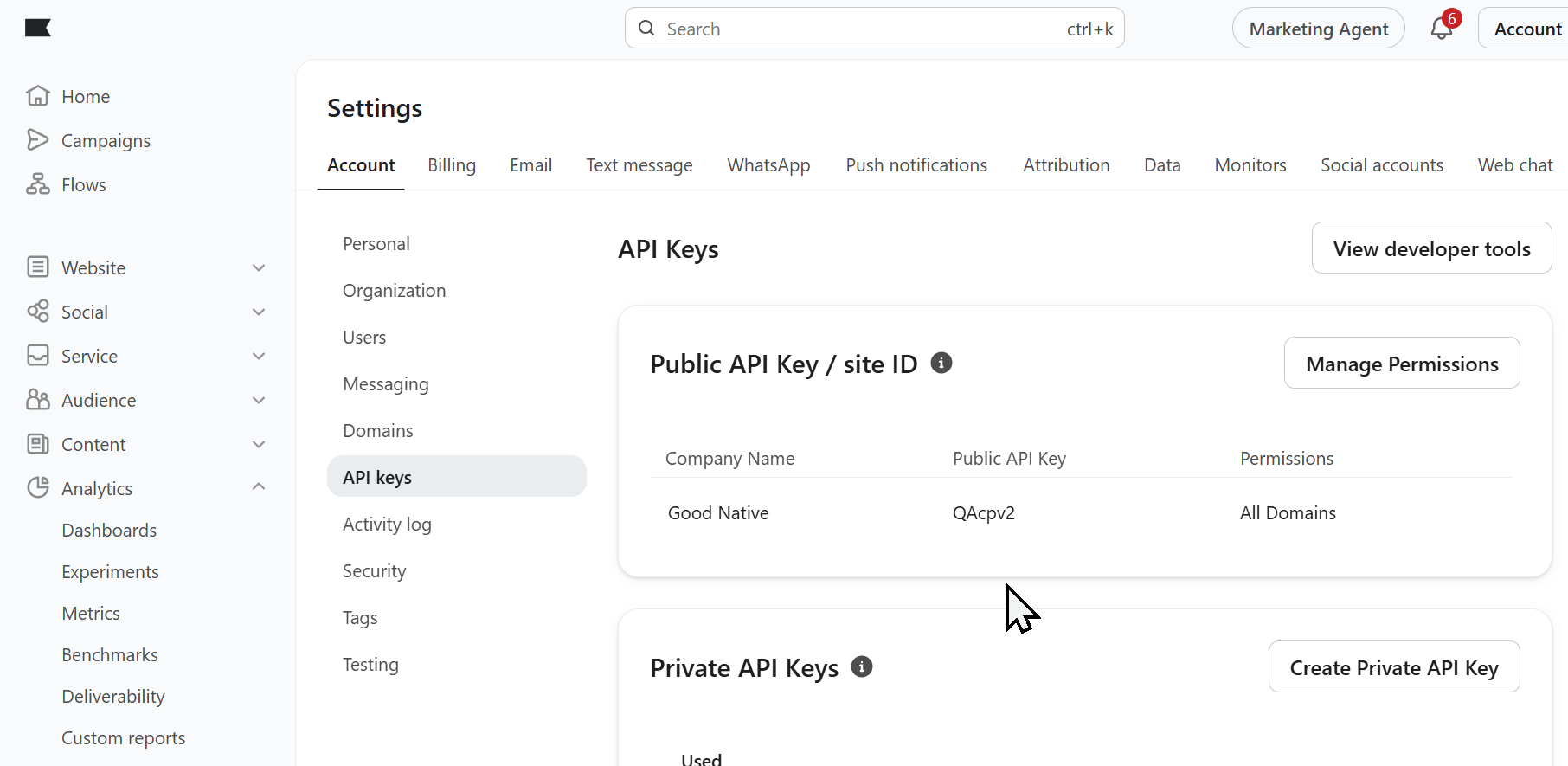This screenshot has height=766, width=1568.
Task: Select API keys in settings list
Action: click(x=457, y=477)
